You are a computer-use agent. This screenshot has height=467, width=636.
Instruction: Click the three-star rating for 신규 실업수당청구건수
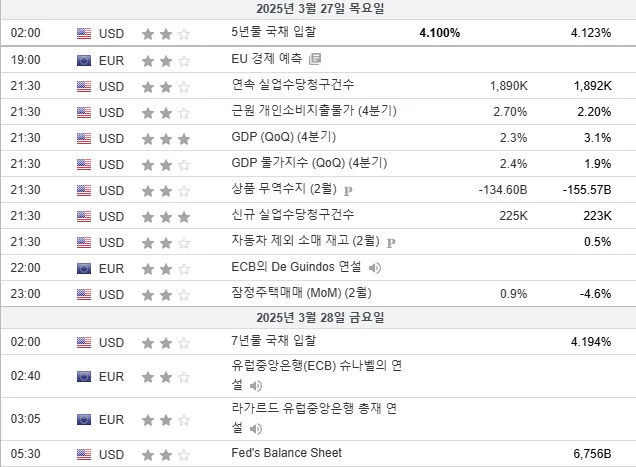click(x=166, y=217)
